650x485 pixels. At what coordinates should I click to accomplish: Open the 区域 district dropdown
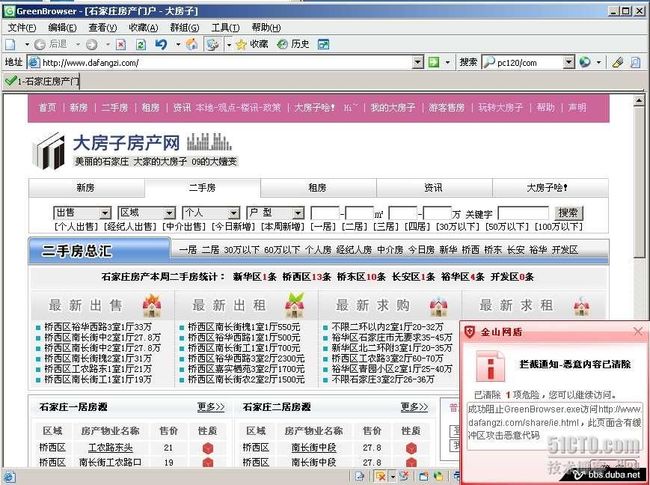[x=146, y=213]
